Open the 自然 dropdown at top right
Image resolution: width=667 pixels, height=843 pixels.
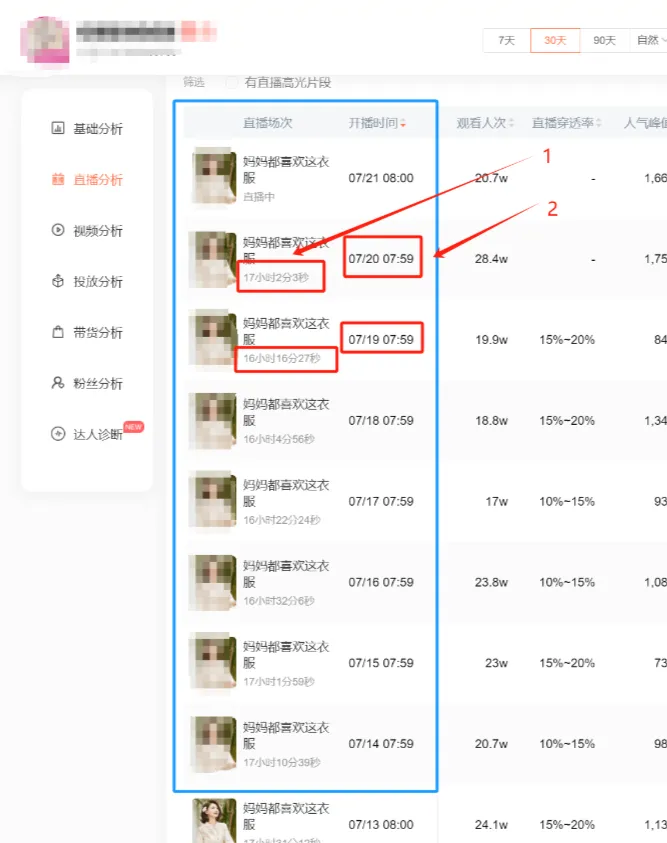pyautogui.click(x=650, y=40)
